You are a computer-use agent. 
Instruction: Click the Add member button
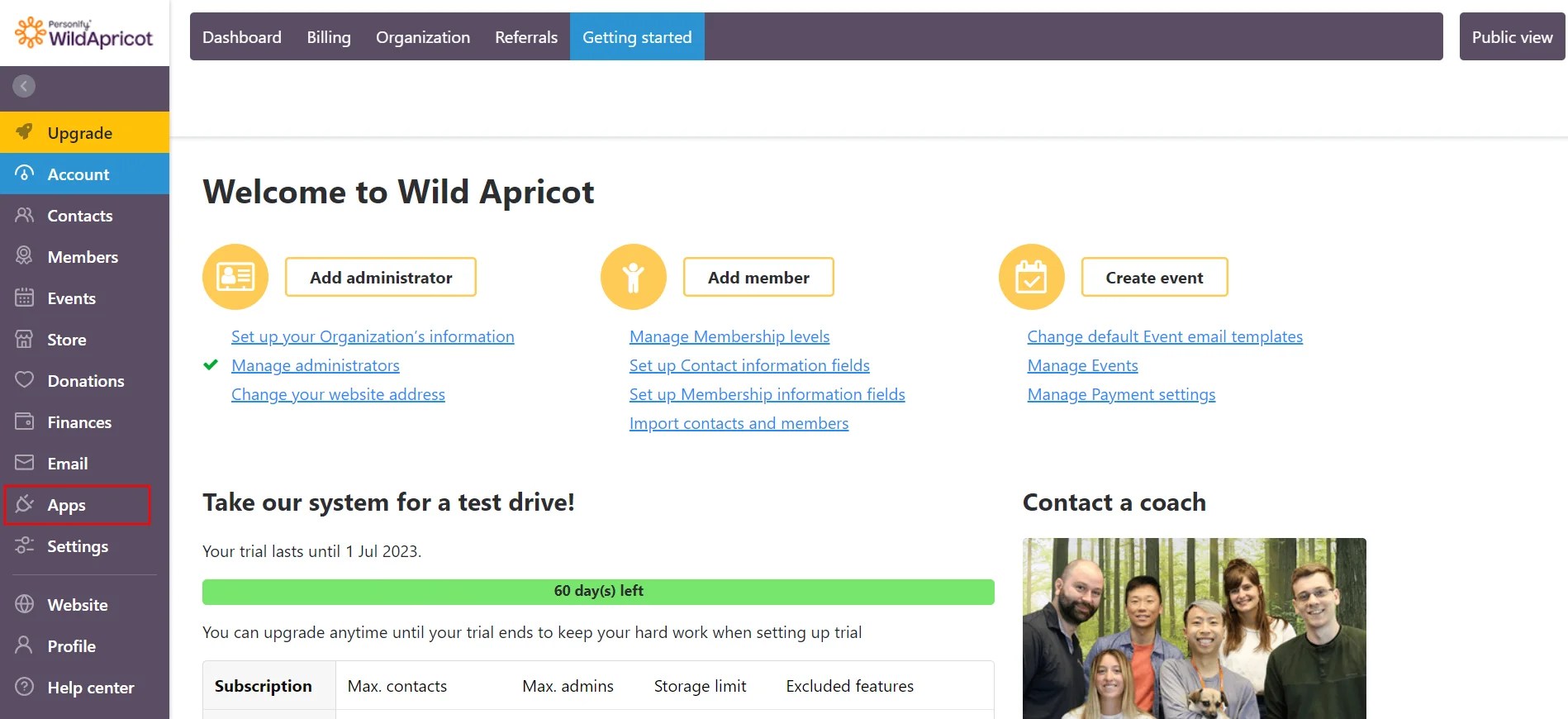(758, 277)
